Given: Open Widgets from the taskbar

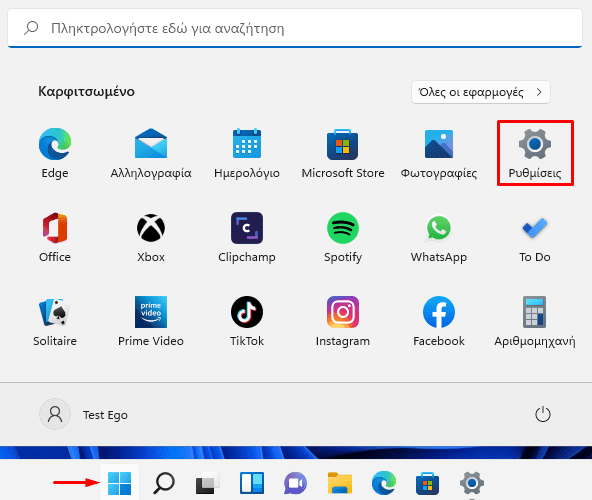Looking at the screenshot, I should (252, 483).
